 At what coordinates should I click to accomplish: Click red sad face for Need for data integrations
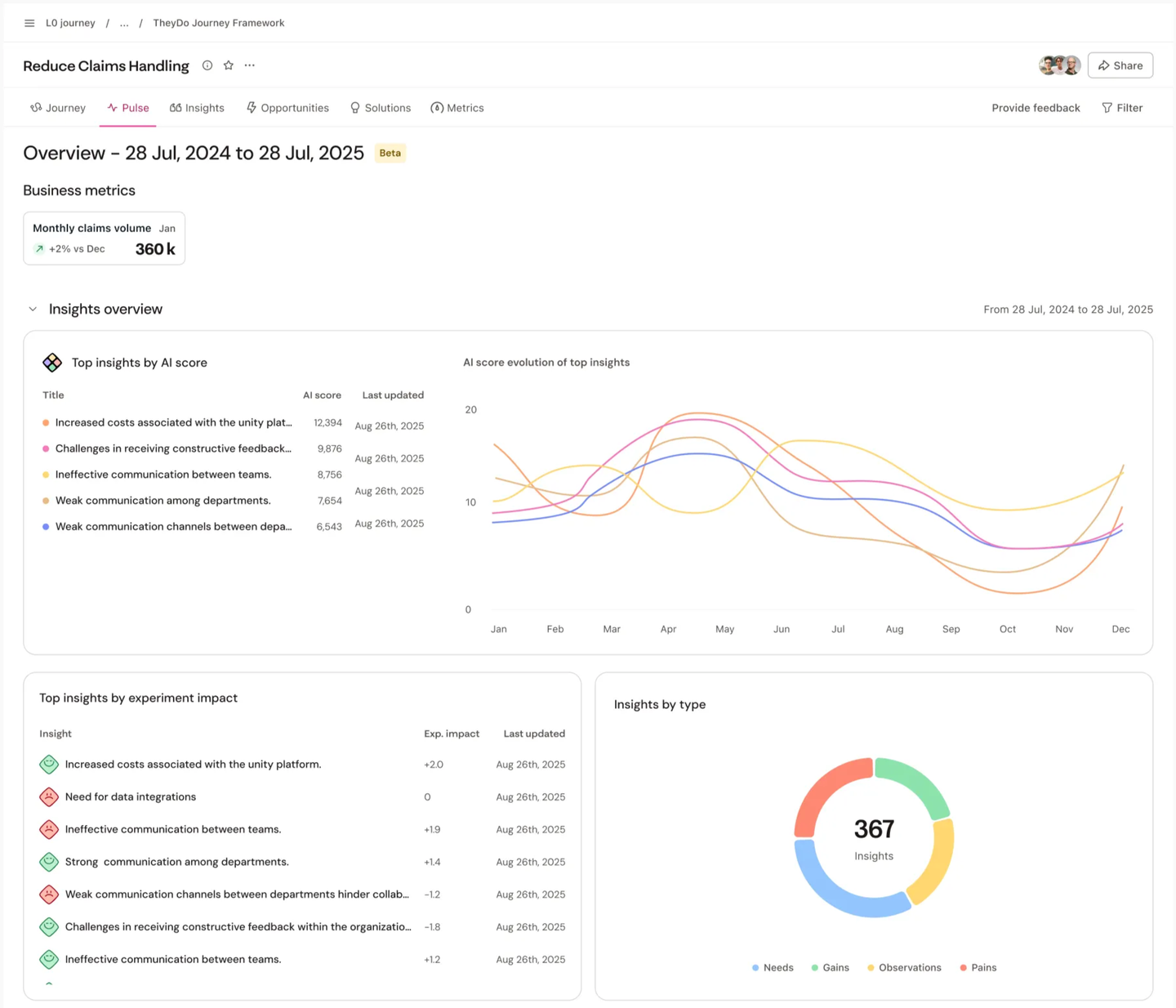point(49,796)
